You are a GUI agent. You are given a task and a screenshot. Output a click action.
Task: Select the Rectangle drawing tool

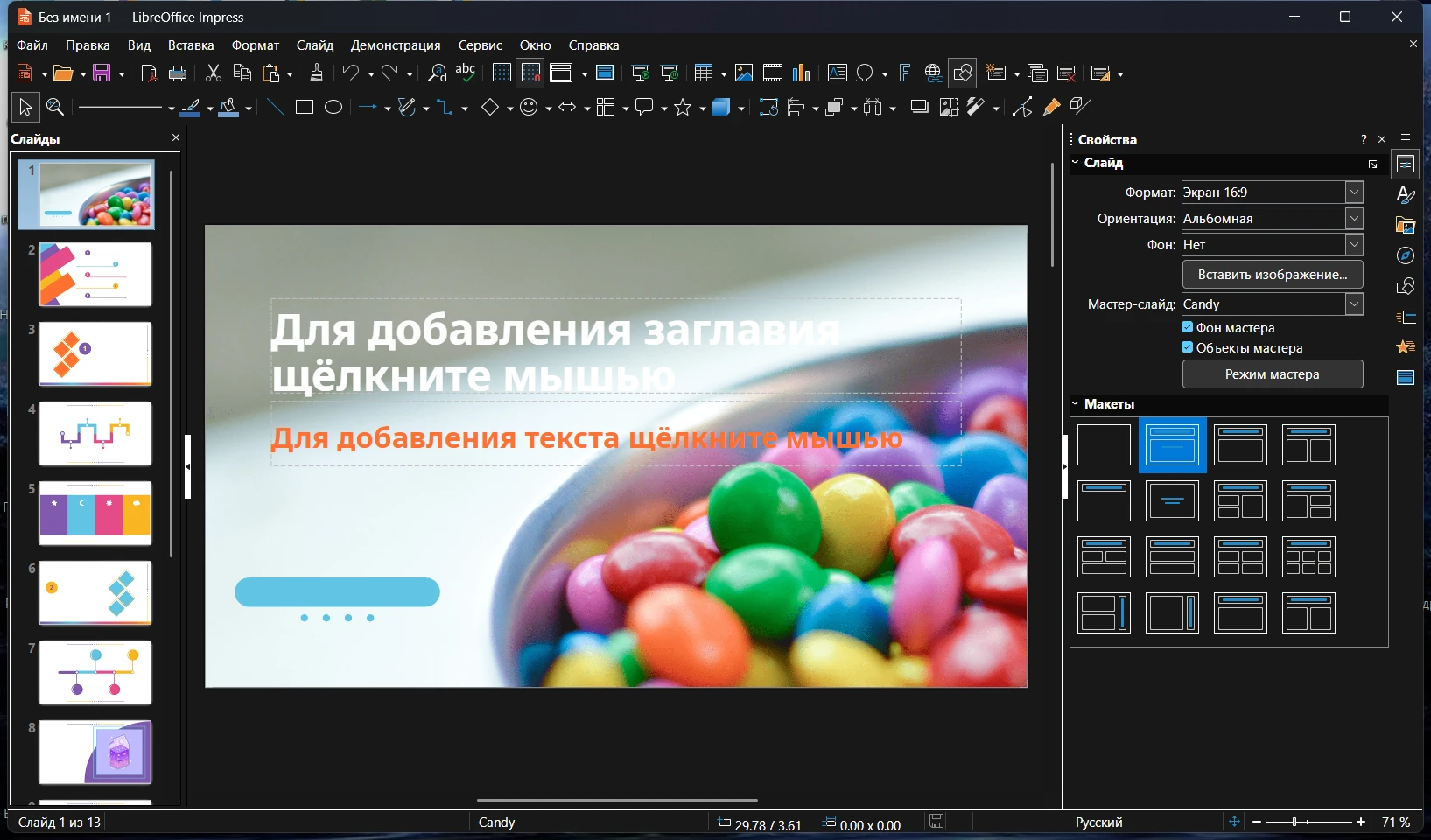coord(304,108)
